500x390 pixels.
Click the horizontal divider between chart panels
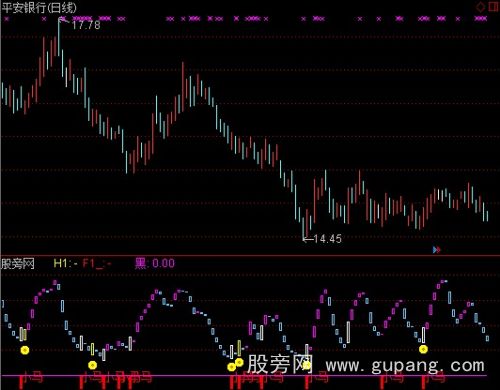pos(250,256)
